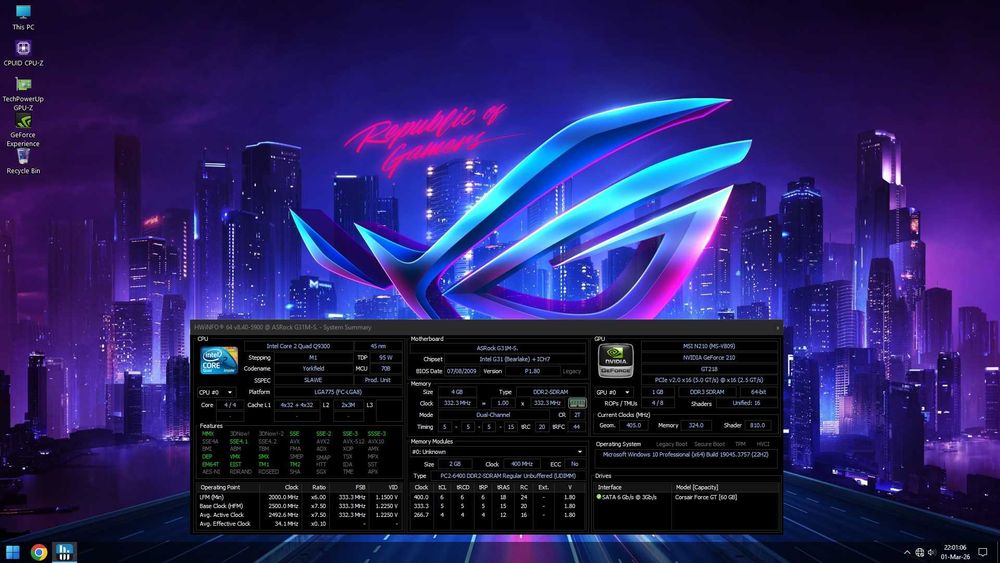
Task: Click the memory module chip icon
Action: click(x=577, y=403)
